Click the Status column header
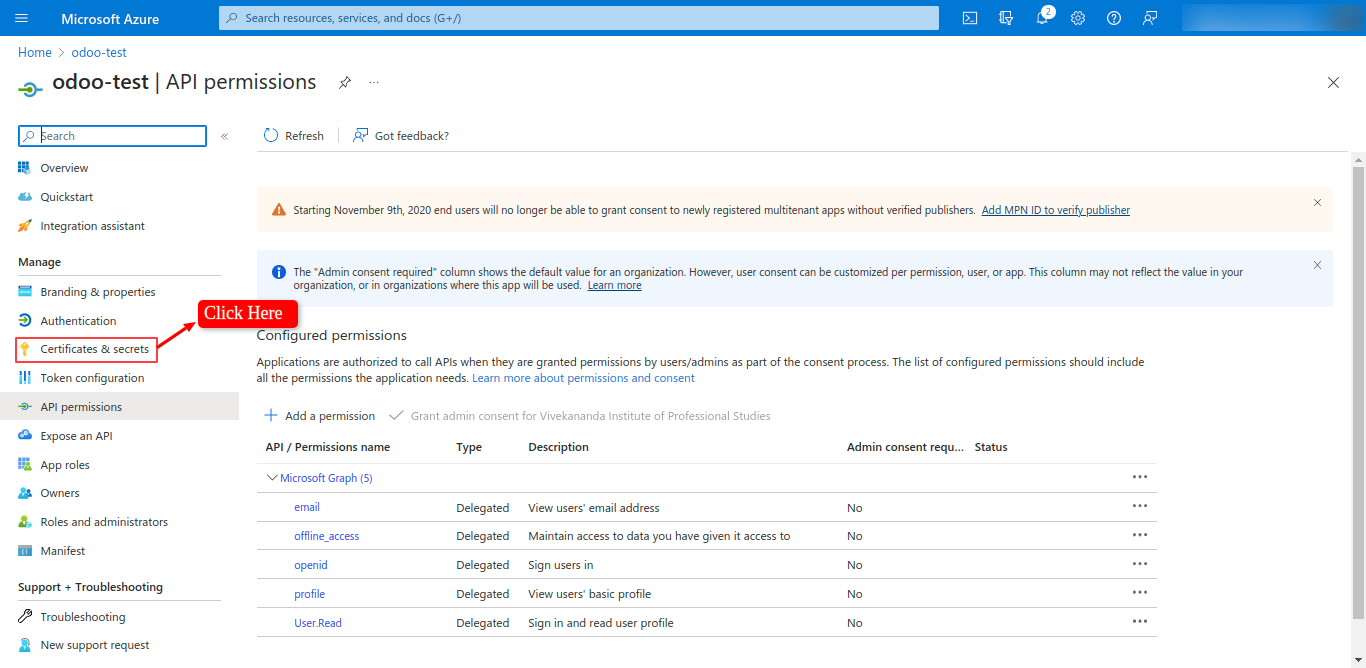 (x=991, y=447)
